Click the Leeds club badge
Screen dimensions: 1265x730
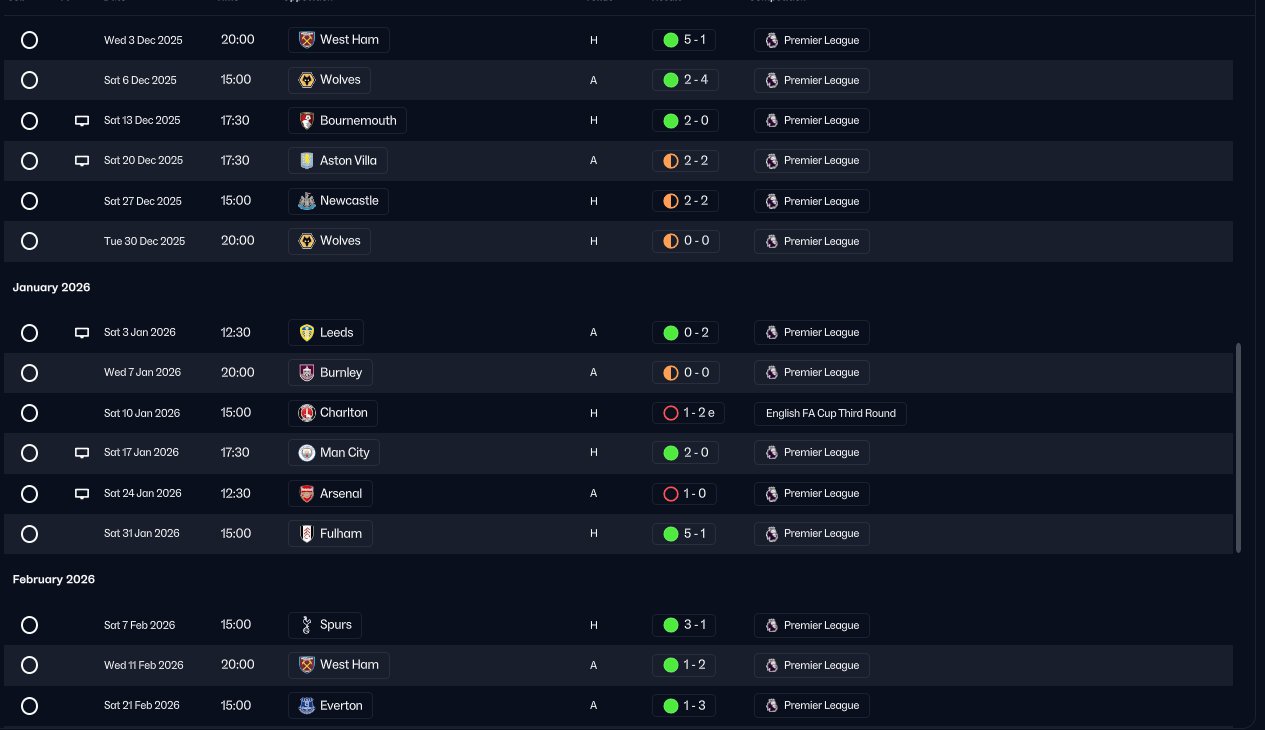tap(307, 332)
